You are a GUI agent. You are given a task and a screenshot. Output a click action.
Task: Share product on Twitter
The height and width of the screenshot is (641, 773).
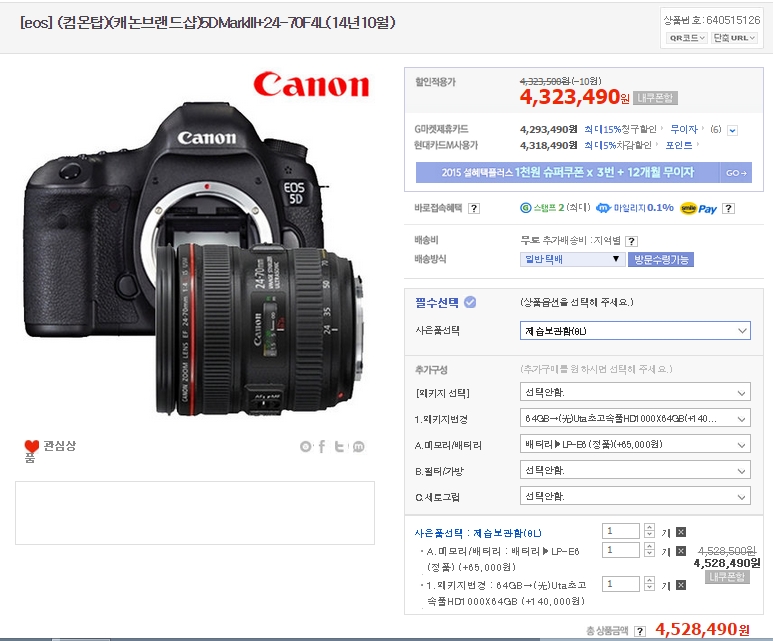click(340, 447)
